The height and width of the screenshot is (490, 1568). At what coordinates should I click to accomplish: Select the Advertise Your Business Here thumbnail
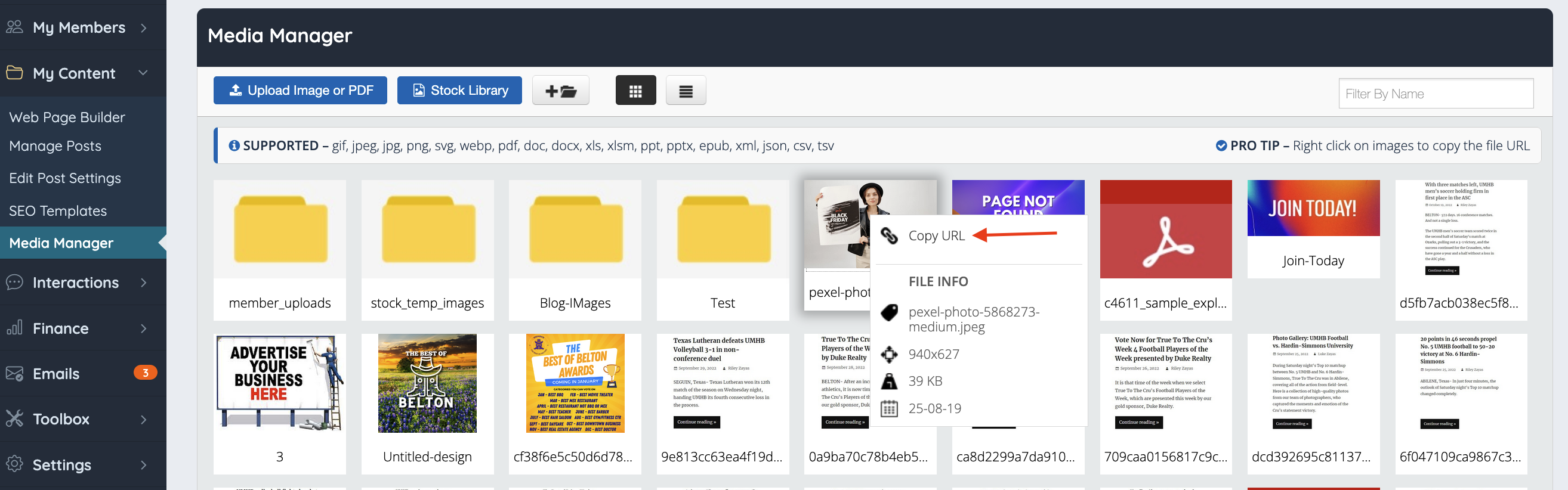[x=279, y=383]
